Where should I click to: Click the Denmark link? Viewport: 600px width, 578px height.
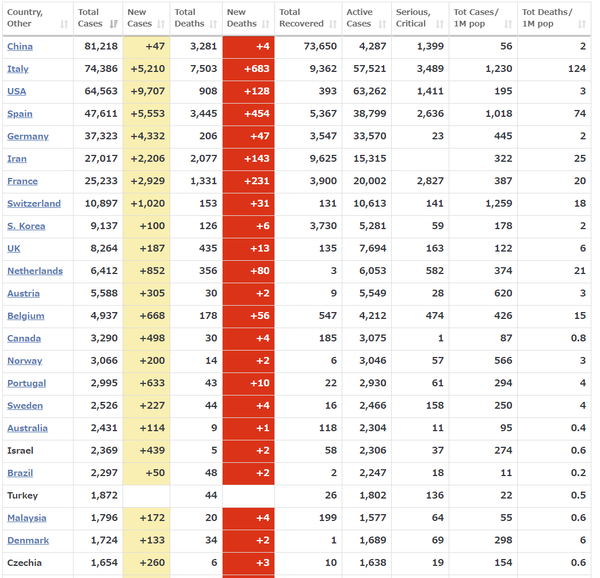pyautogui.click(x=28, y=541)
